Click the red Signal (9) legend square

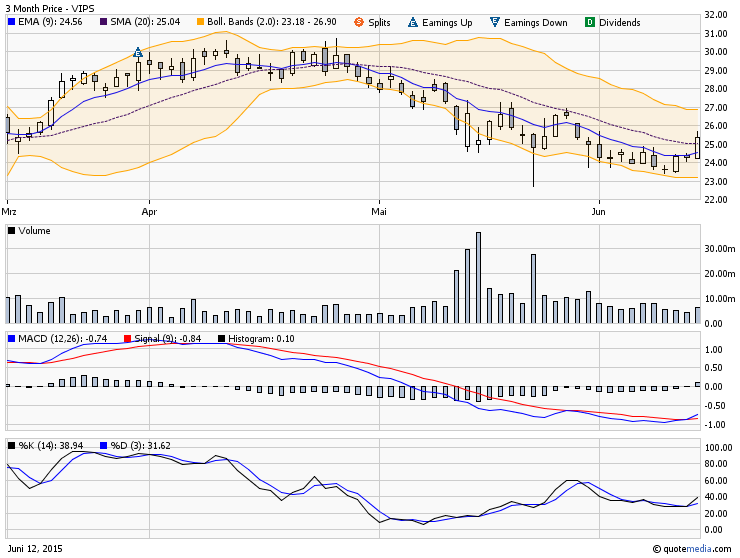click(x=126, y=340)
